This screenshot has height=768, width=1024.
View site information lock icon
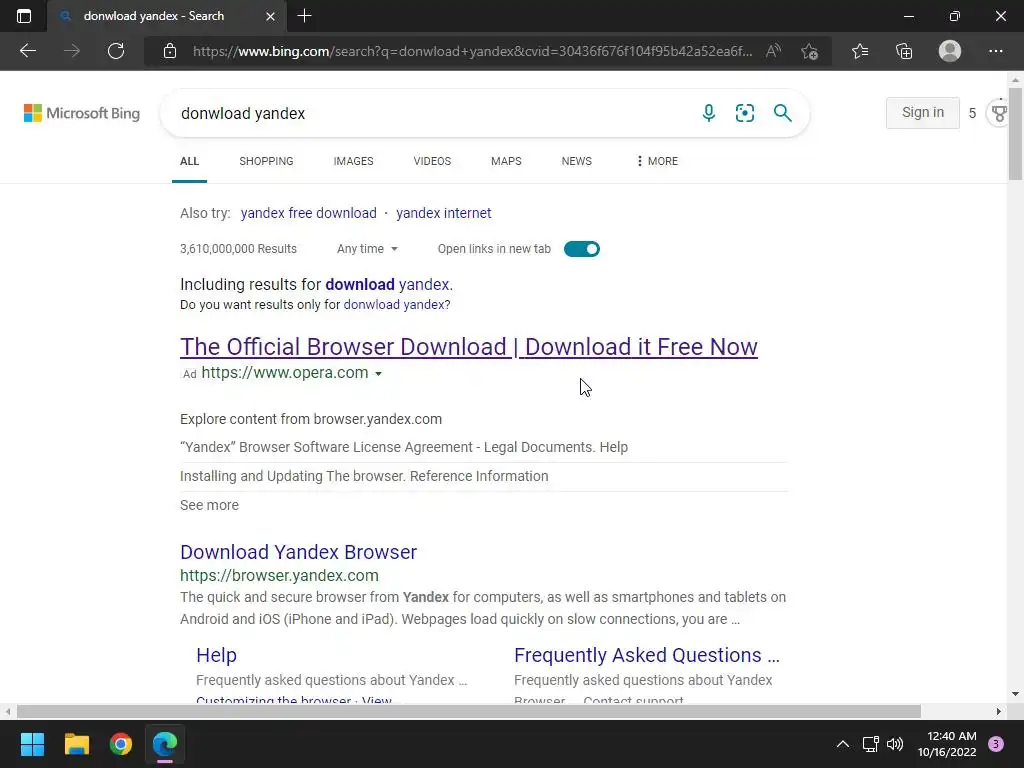pyautogui.click(x=170, y=51)
